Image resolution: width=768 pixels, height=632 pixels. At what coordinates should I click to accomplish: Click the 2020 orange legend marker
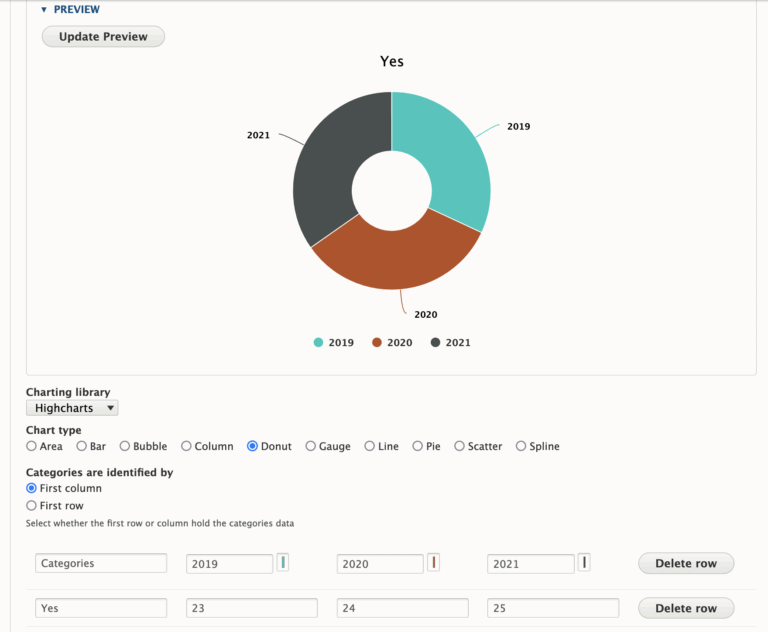pyautogui.click(x=377, y=343)
